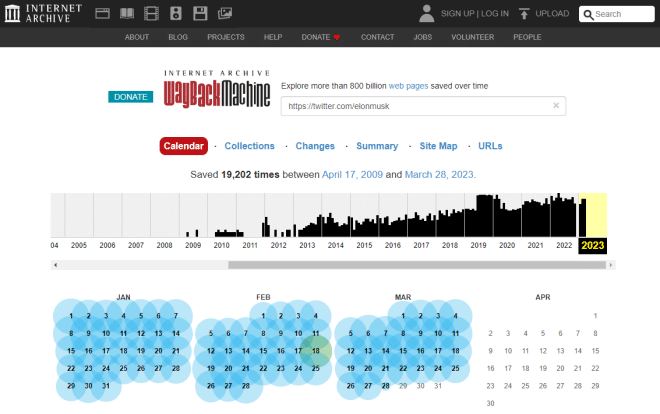Viewport: 660px width, 414px height.
Task: Click the 'web pages' link
Action: pyautogui.click(x=408, y=86)
